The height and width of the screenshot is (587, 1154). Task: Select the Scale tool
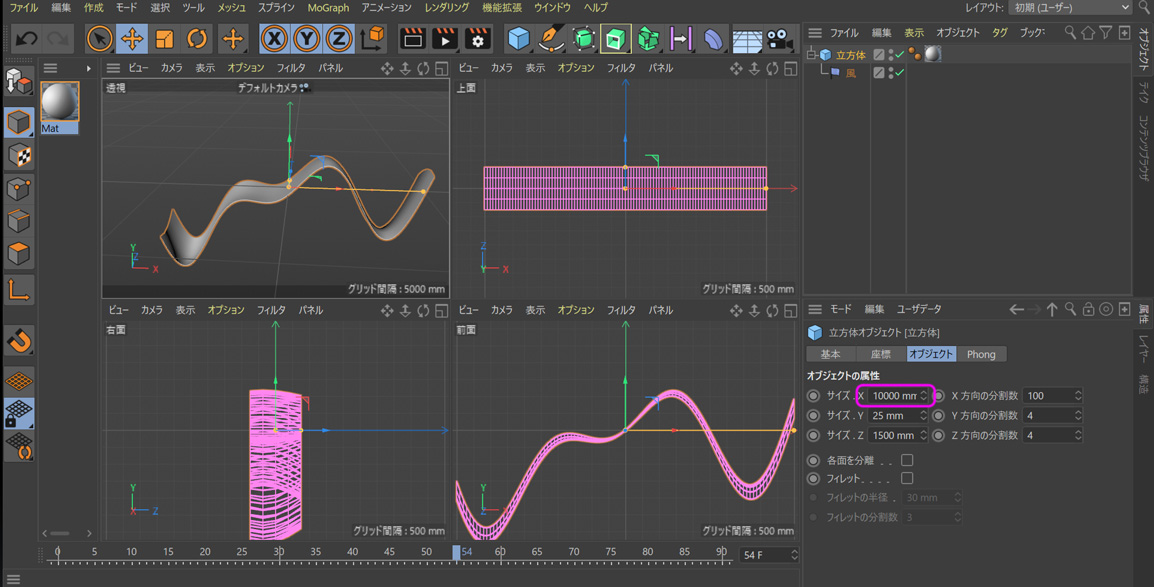[165, 39]
